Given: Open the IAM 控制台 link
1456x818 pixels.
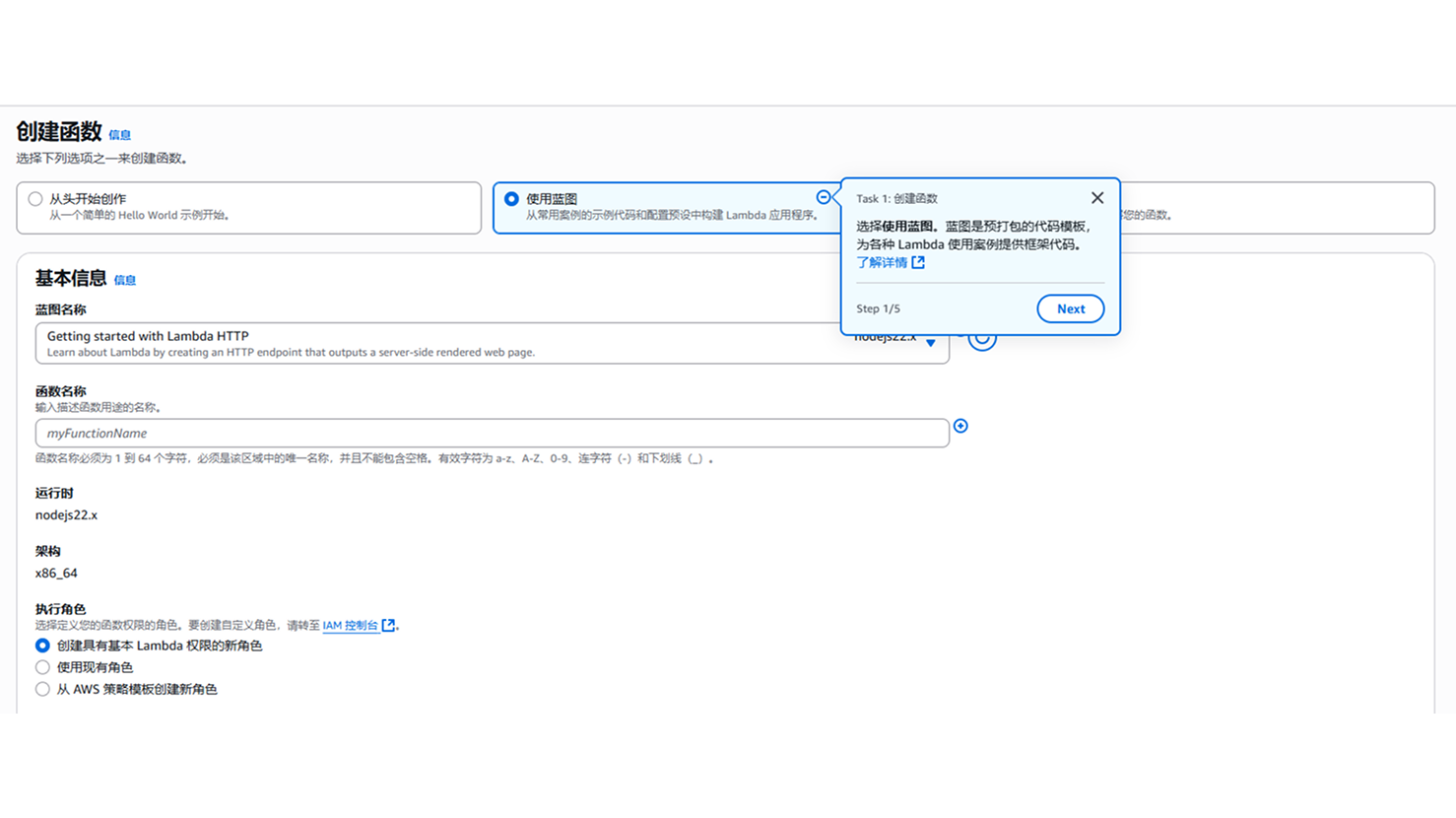Looking at the screenshot, I should pyautogui.click(x=350, y=625).
